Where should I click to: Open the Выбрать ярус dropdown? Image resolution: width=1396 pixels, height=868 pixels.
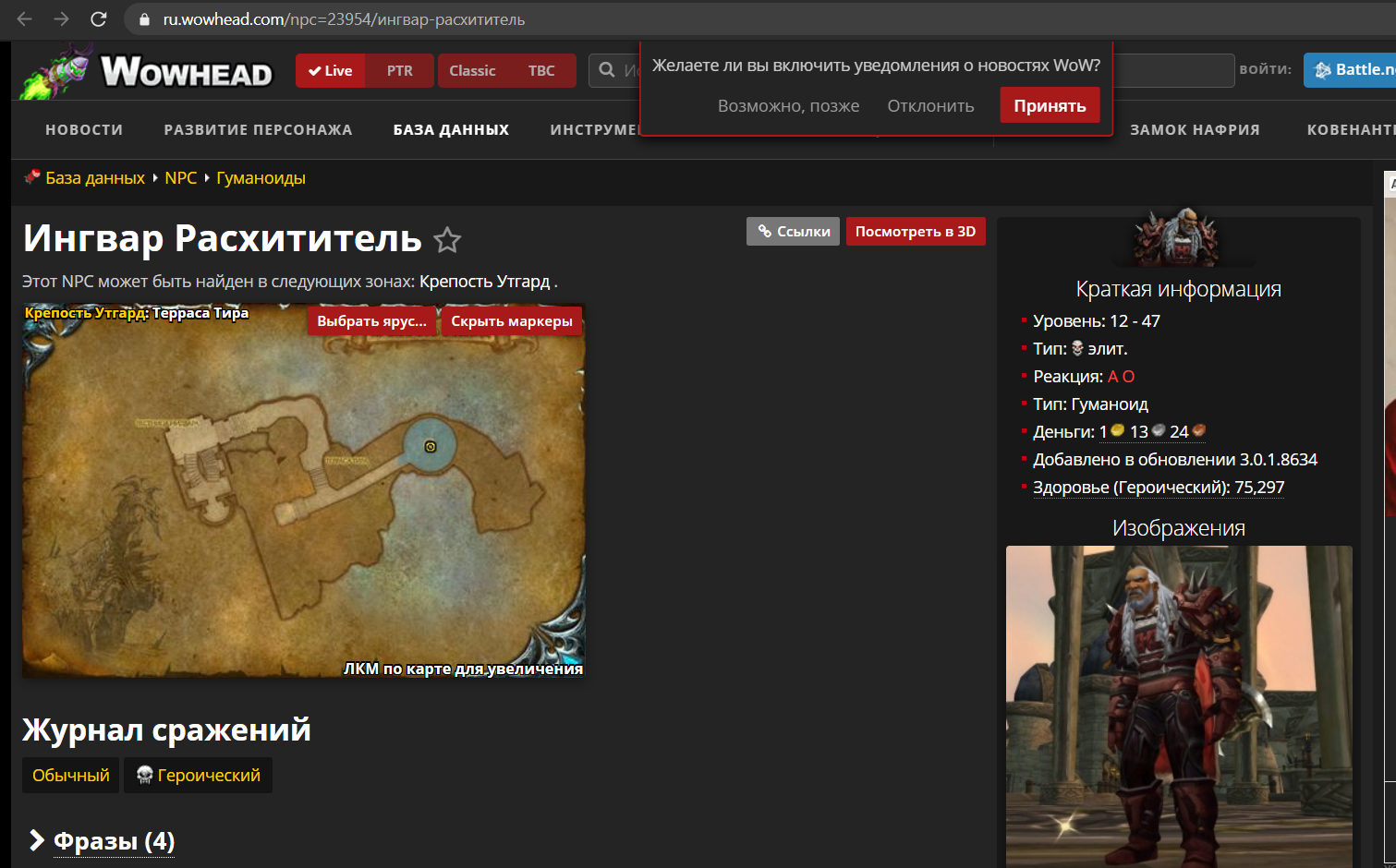372,321
